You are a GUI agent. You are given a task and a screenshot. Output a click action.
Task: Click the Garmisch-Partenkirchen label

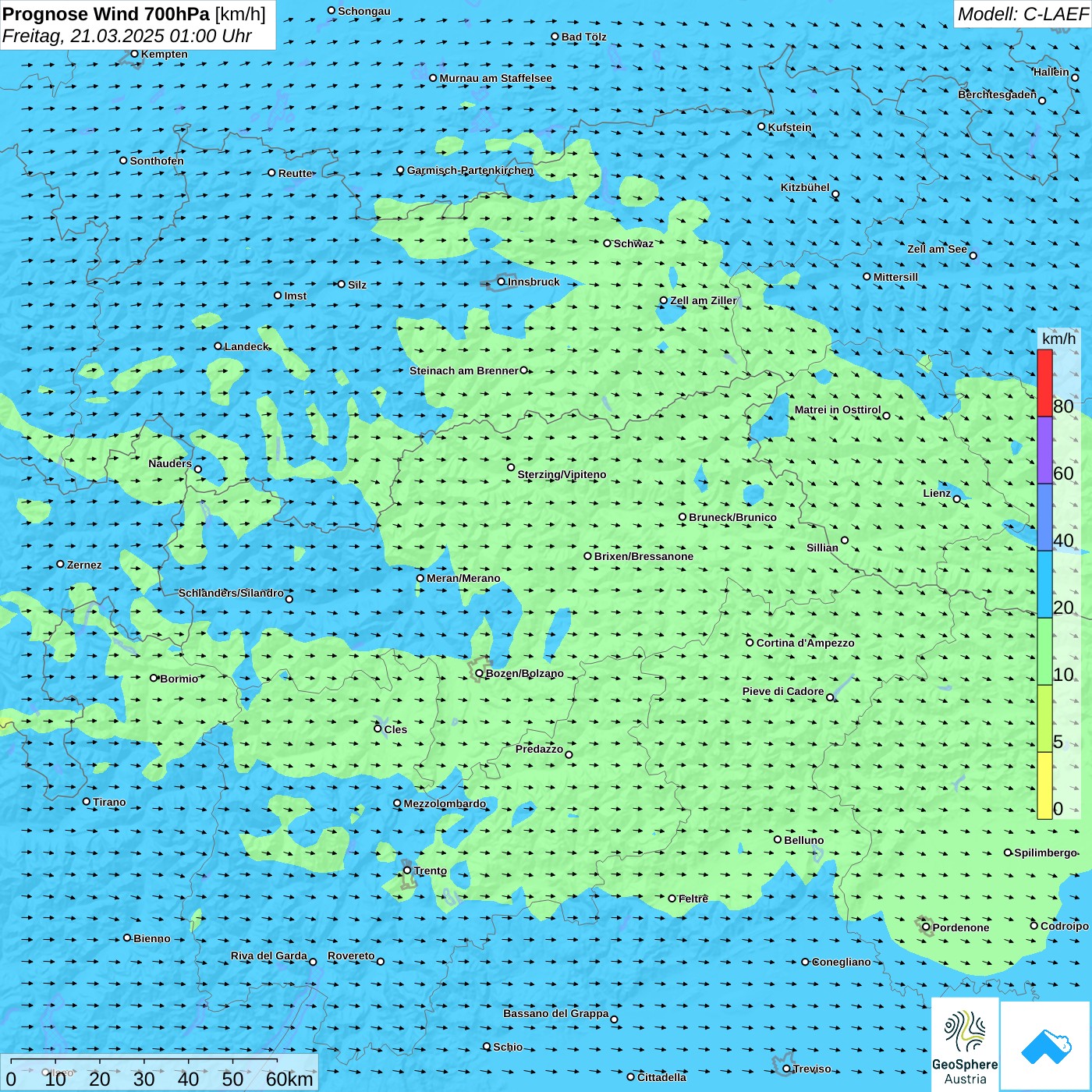click(470, 170)
